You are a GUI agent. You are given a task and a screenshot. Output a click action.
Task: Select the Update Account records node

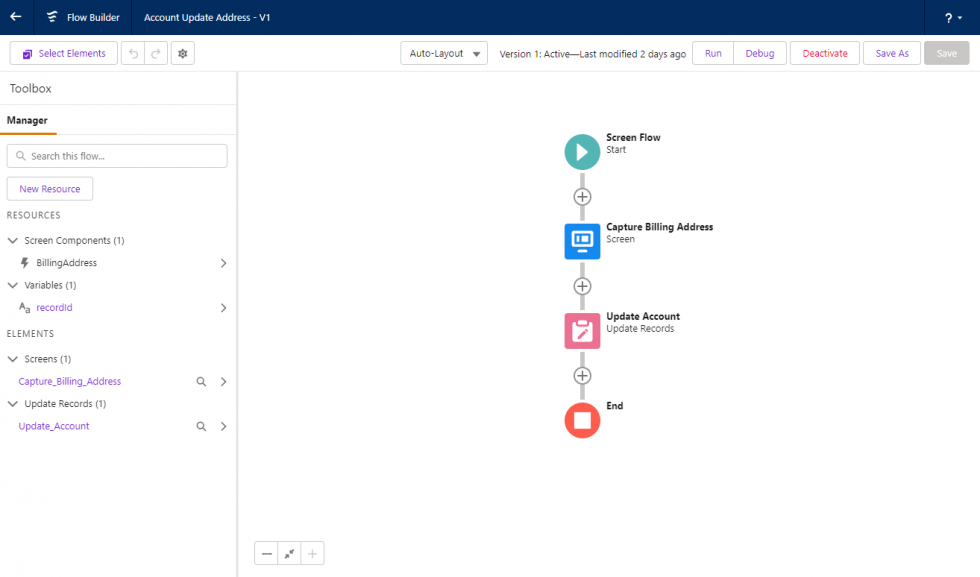(582, 331)
